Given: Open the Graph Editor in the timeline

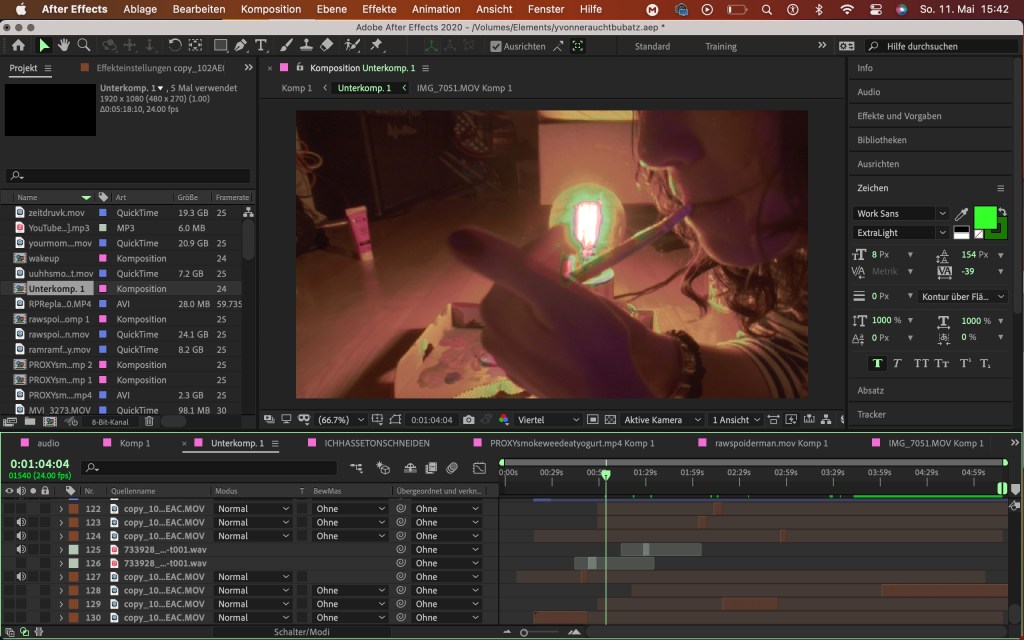Looking at the screenshot, I should pyautogui.click(x=479, y=467).
